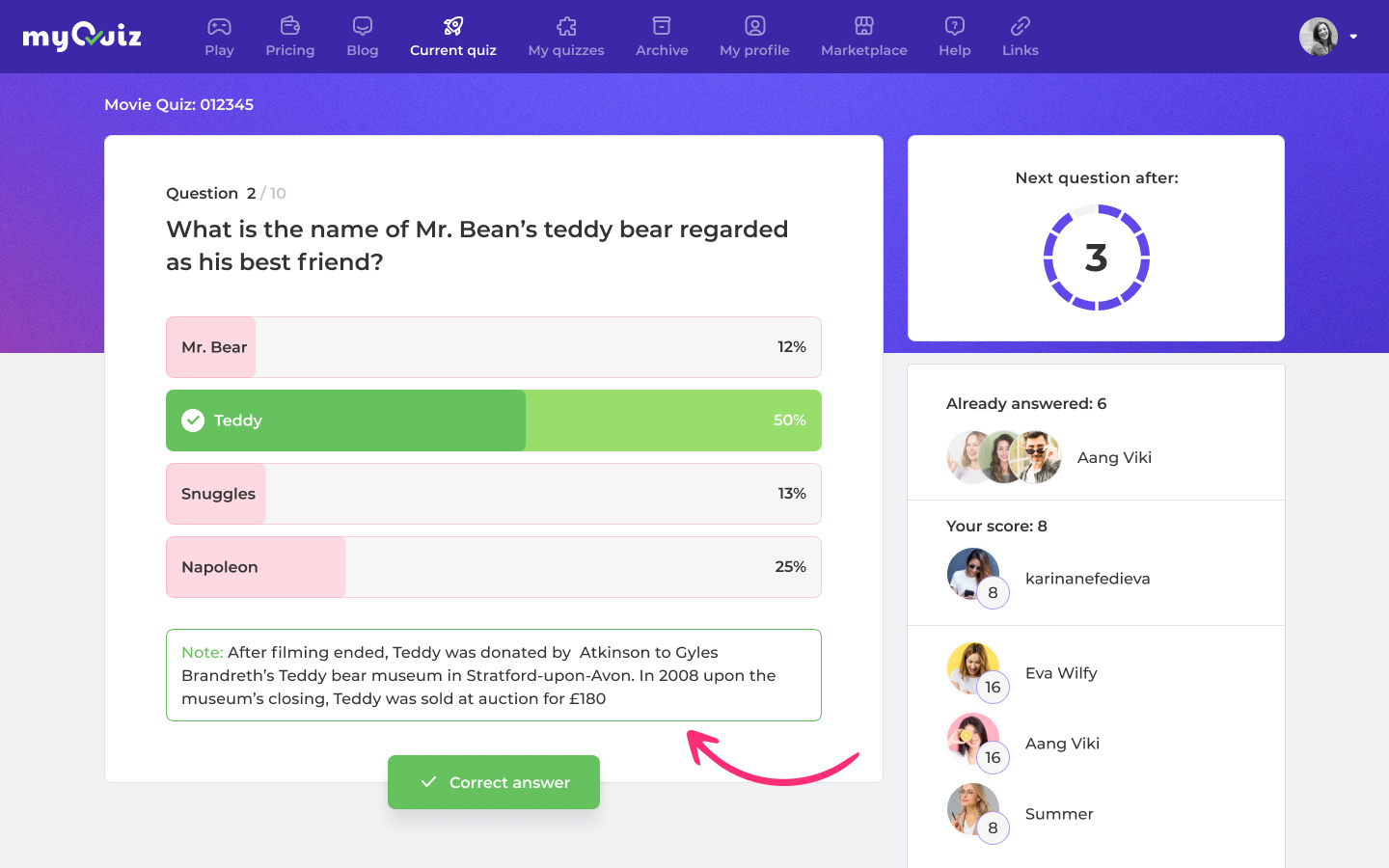The height and width of the screenshot is (868, 1389).
Task: Open the Help text label
Action: 955,50
